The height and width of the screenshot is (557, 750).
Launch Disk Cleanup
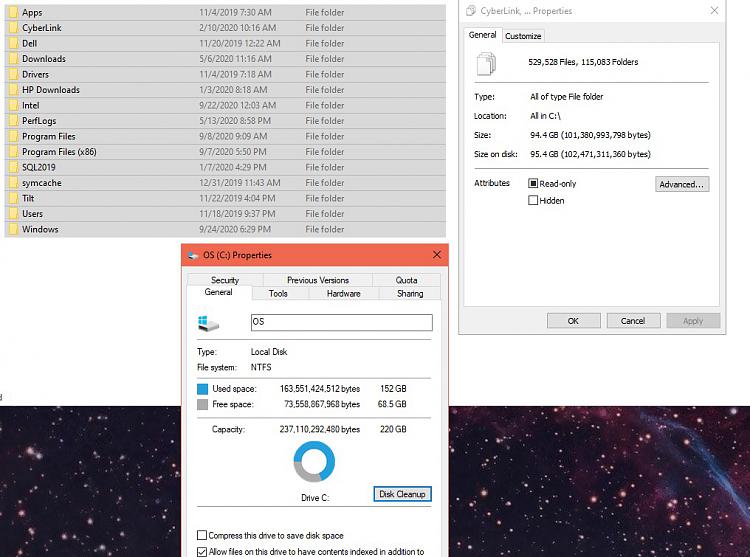coord(402,494)
